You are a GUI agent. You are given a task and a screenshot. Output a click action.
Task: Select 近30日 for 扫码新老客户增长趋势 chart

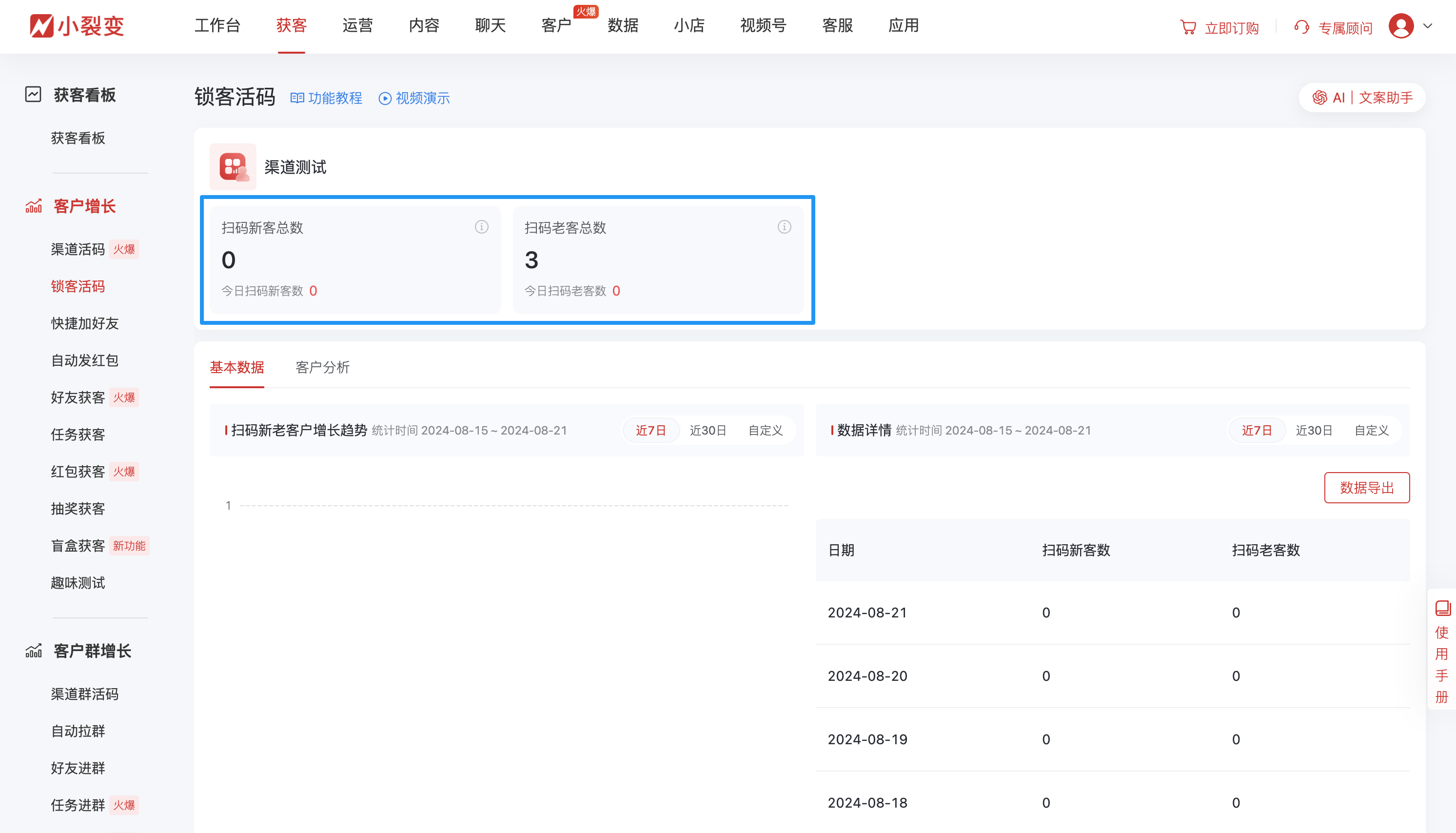[708, 430]
